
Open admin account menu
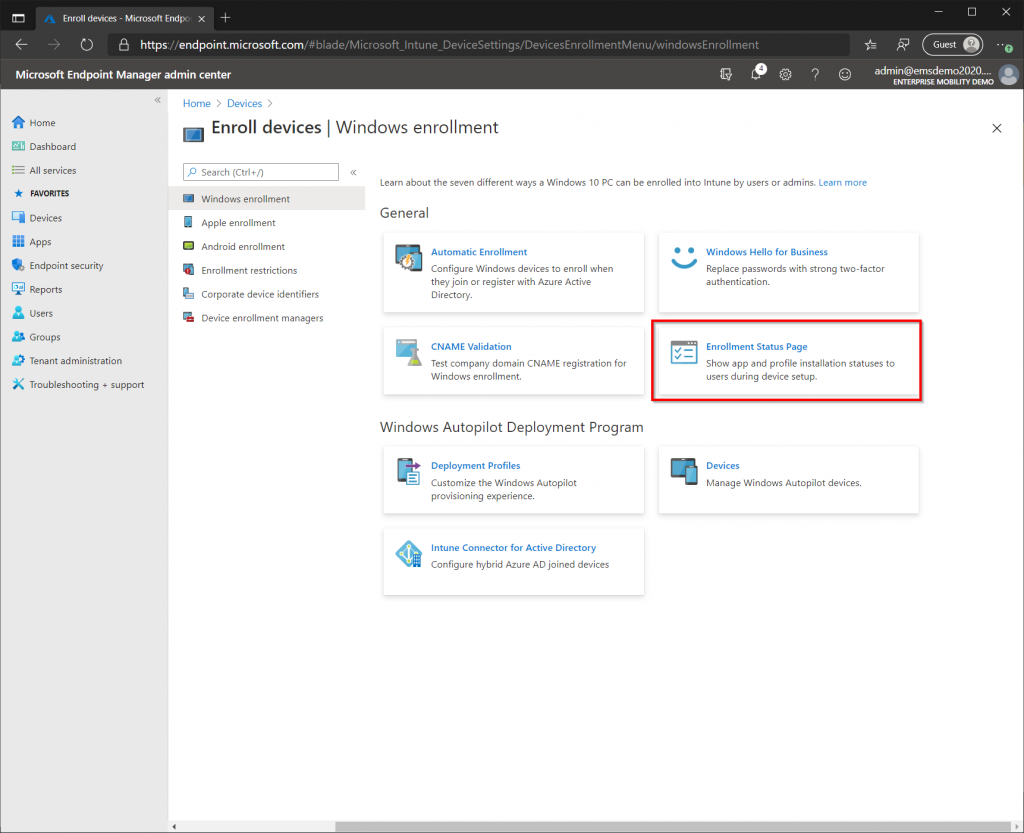946,74
